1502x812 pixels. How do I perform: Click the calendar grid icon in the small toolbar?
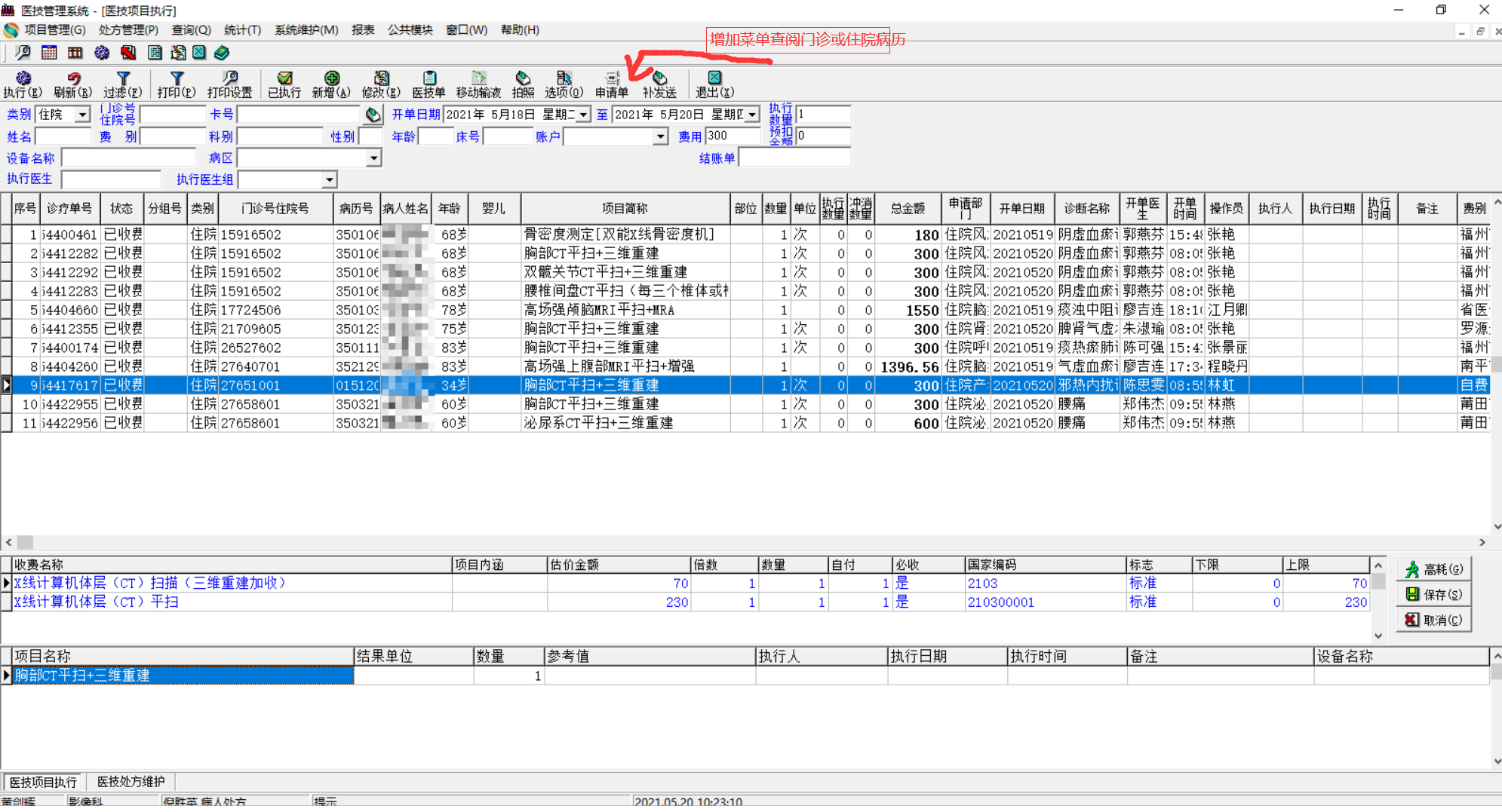(x=49, y=53)
